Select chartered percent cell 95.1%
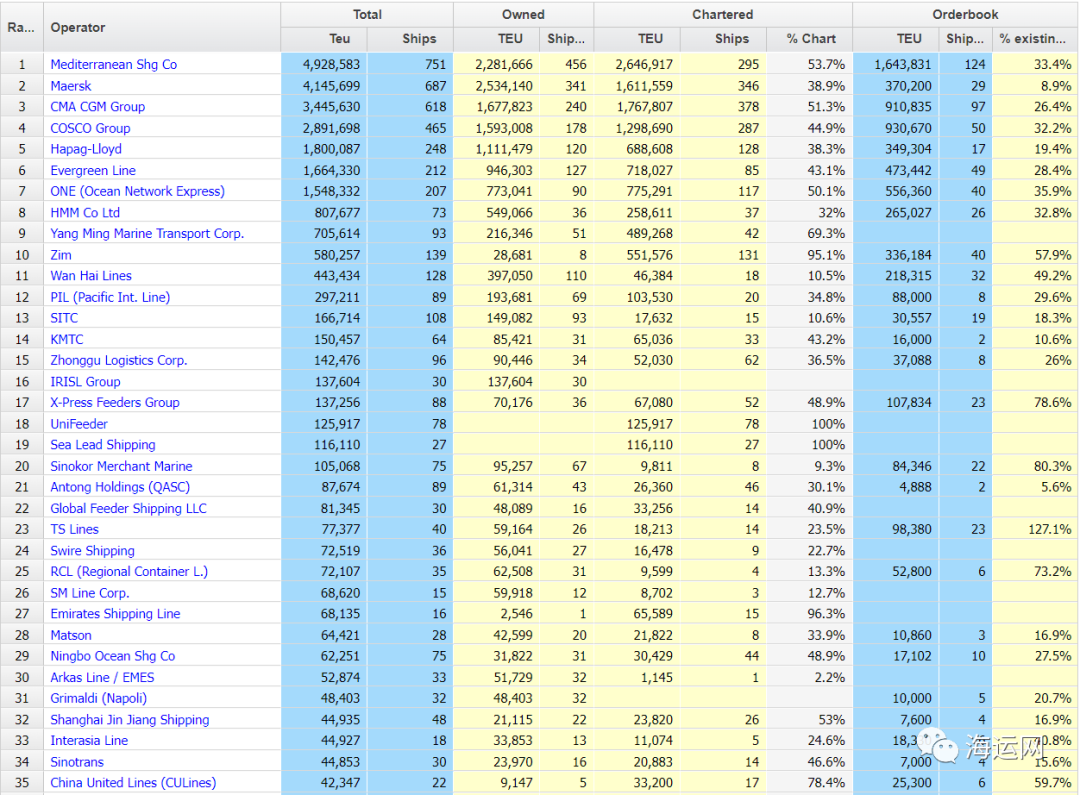The height and width of the screenshot is (795, 1080). pyautogui.click(x=810, y=255)
